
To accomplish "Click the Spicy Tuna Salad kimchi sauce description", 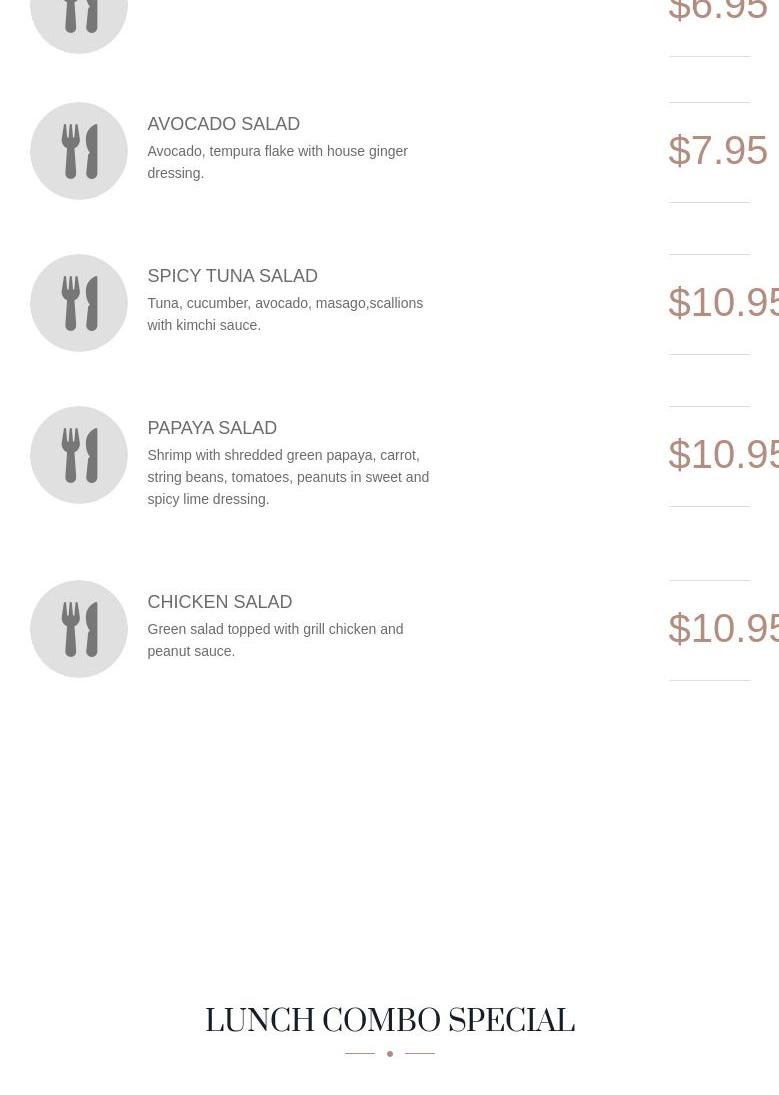I will (285, 314).
